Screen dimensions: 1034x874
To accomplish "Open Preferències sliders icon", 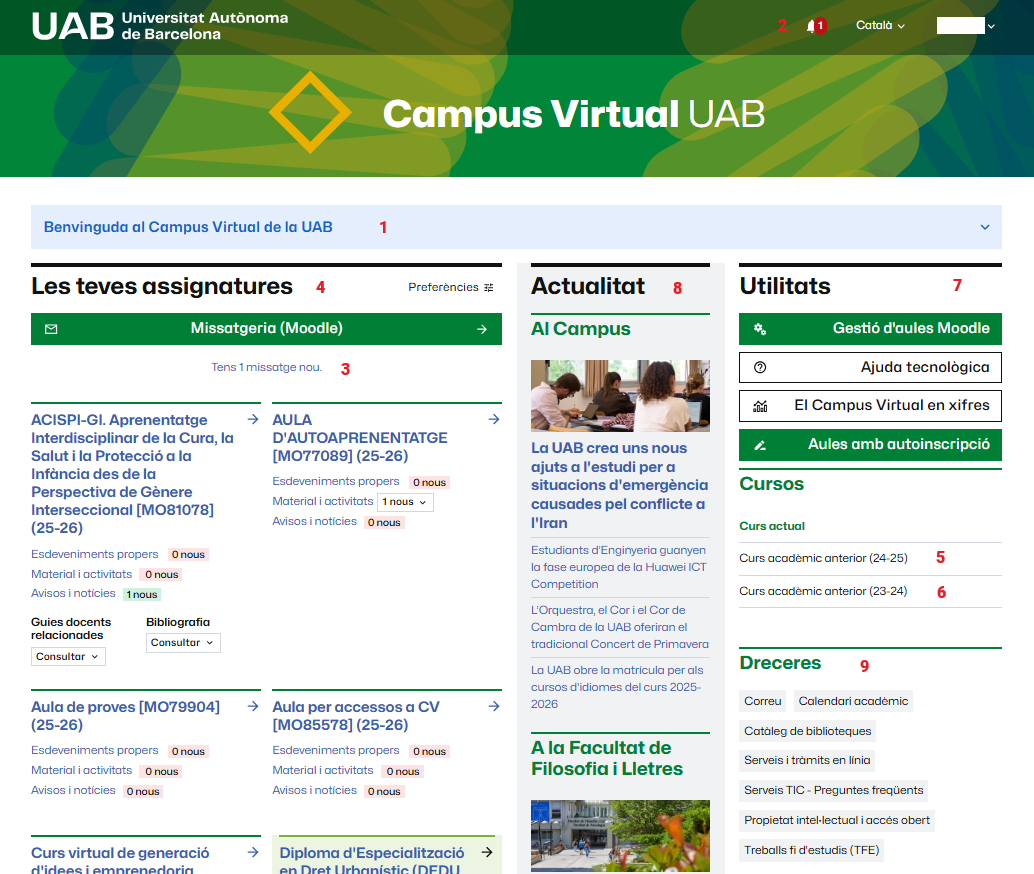I will 489,288.
